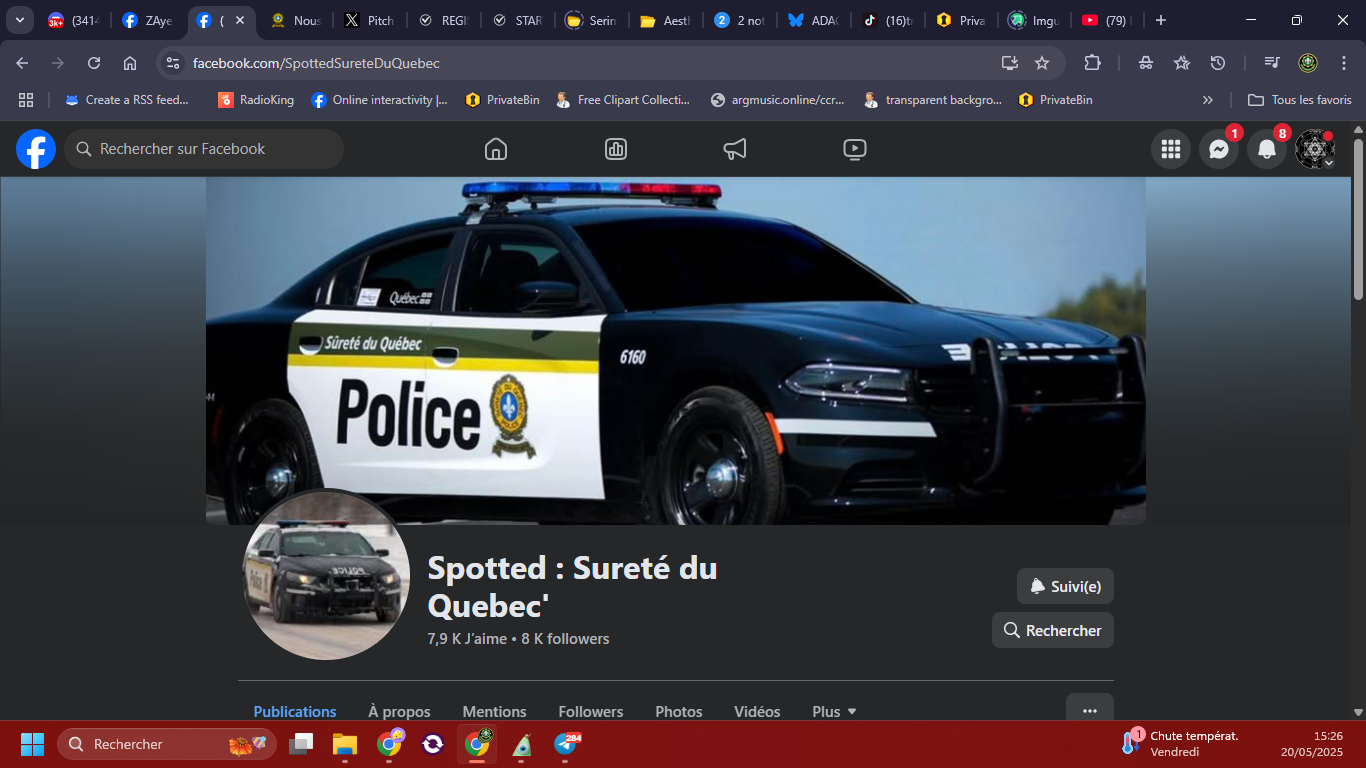Expand the tab search dropdown arrow

[x=19, y=20]
